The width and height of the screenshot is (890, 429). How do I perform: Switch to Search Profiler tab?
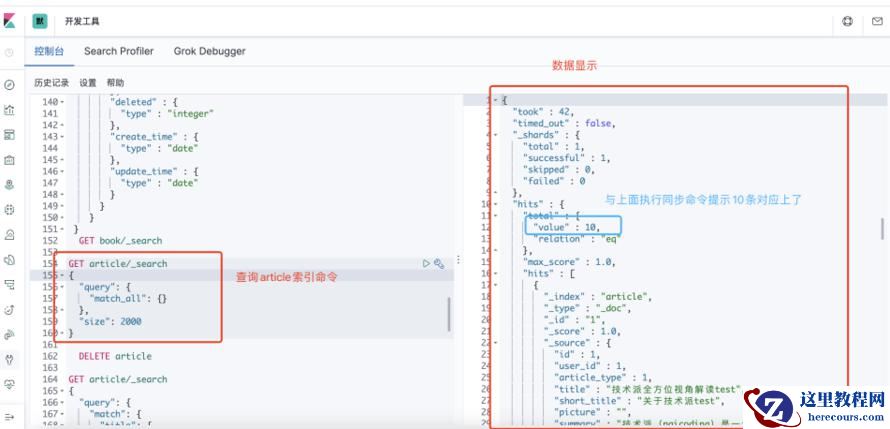pos(119,51)
